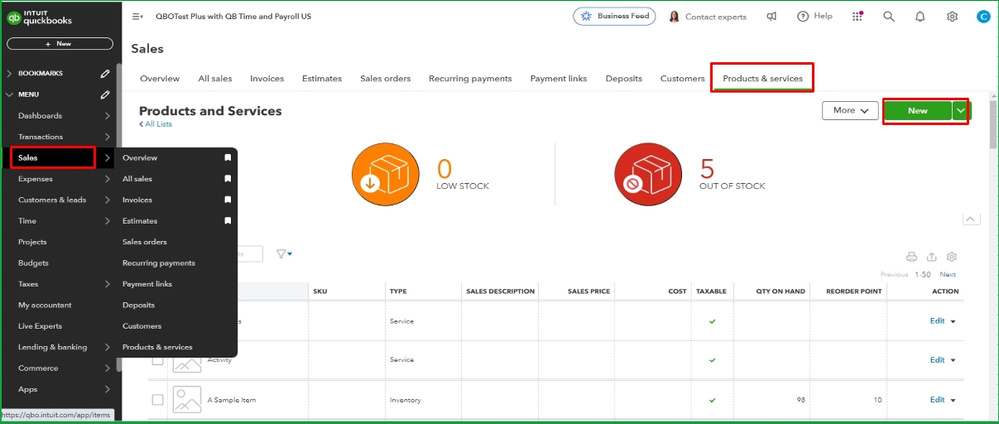
Task: Switch to the Sales orders tab
Action: pos(385,78)
